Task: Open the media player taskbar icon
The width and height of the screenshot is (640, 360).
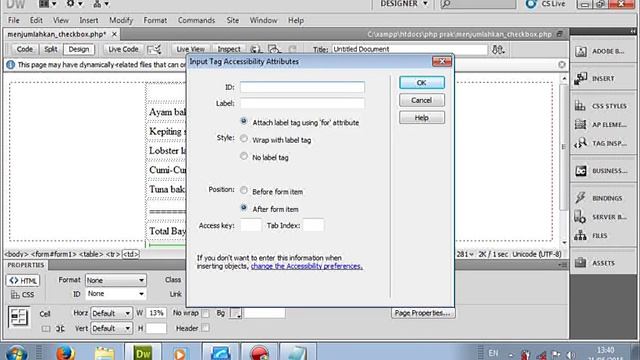Action: coord(180,353)
